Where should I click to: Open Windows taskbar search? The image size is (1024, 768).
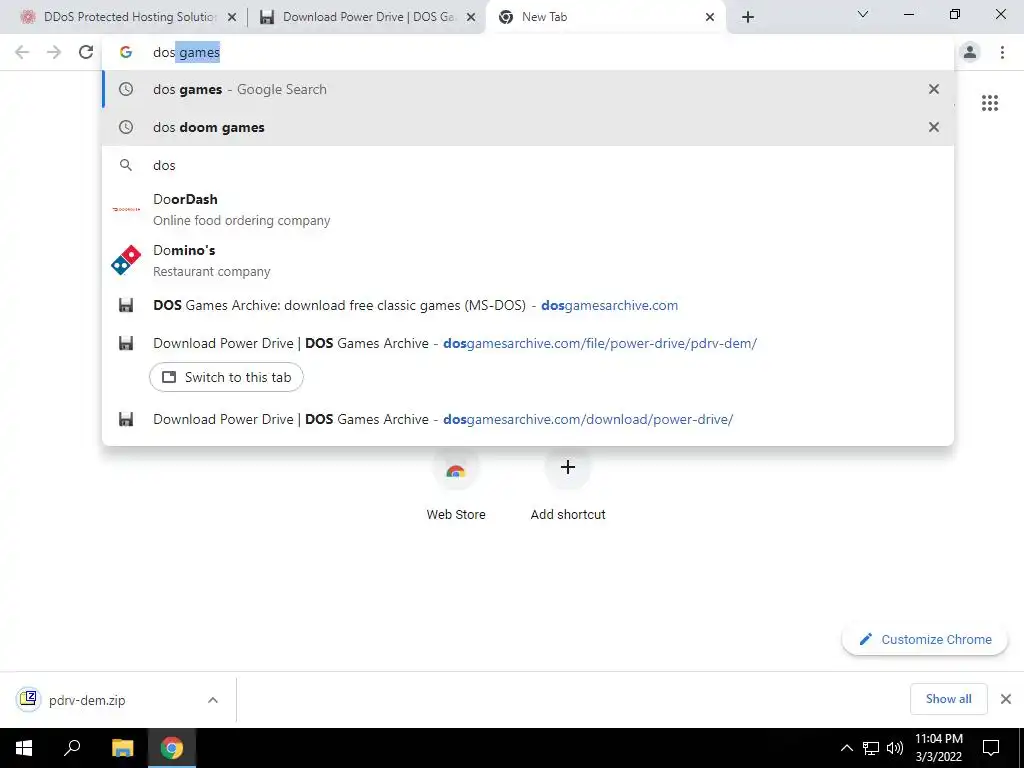[x=72, y=748]
